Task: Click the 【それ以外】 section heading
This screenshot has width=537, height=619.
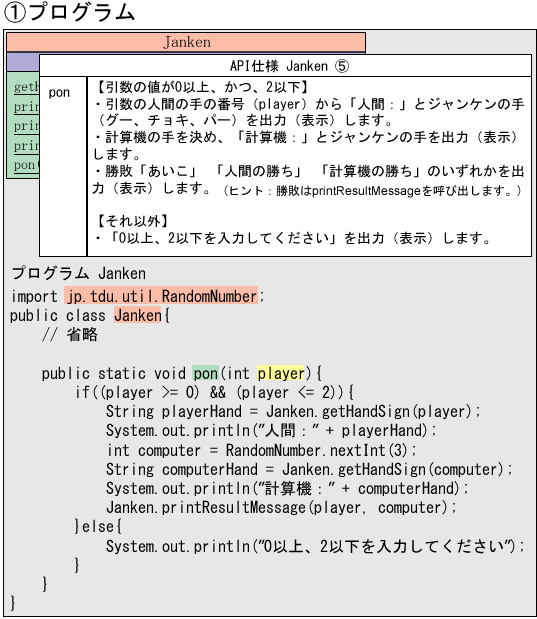Action: (x=133, y=221)
